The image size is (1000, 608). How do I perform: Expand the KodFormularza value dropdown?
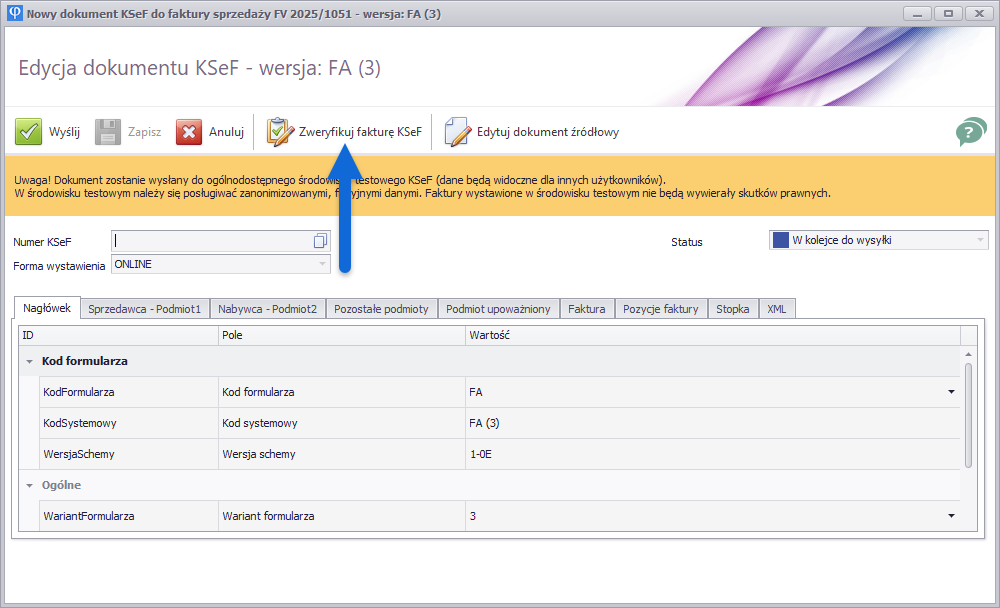pyautogui.click(x=951, y=392)
